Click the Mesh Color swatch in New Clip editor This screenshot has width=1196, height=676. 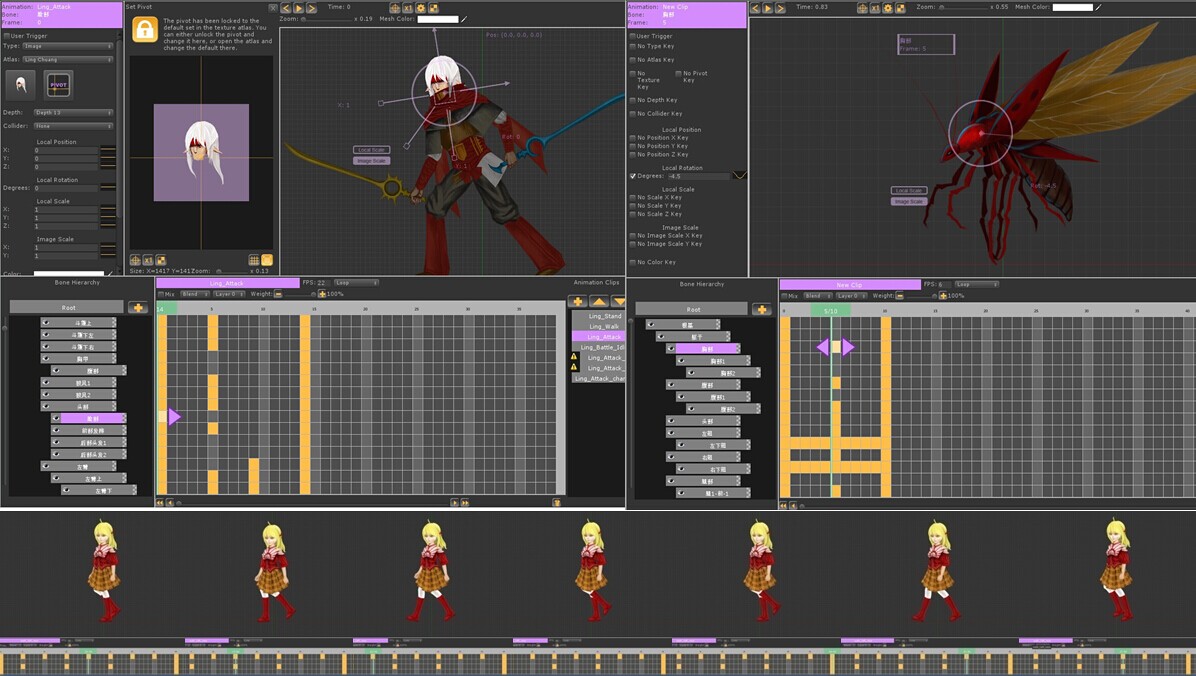point(1072,8)
